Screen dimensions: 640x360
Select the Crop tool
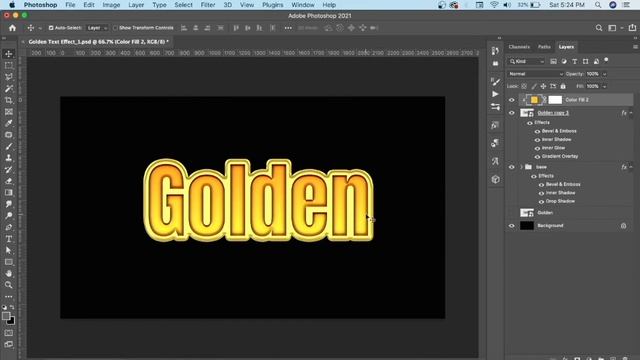(9, 100)
